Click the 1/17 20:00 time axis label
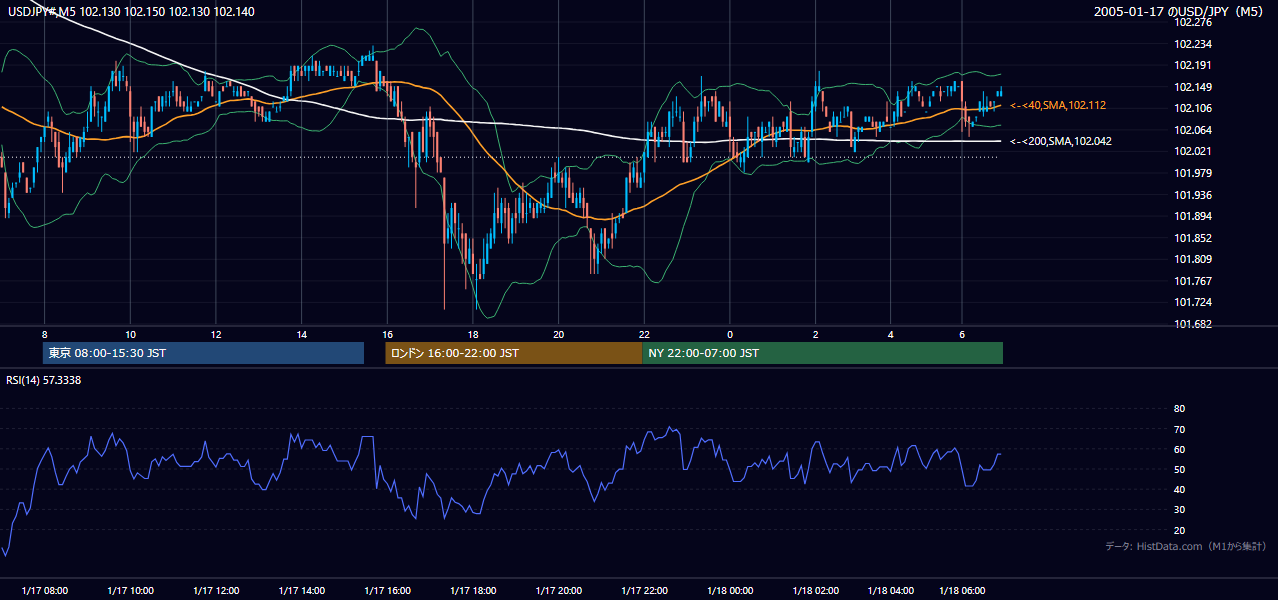The width and height of the screenshot is (1278, 600). pos(559,591)
